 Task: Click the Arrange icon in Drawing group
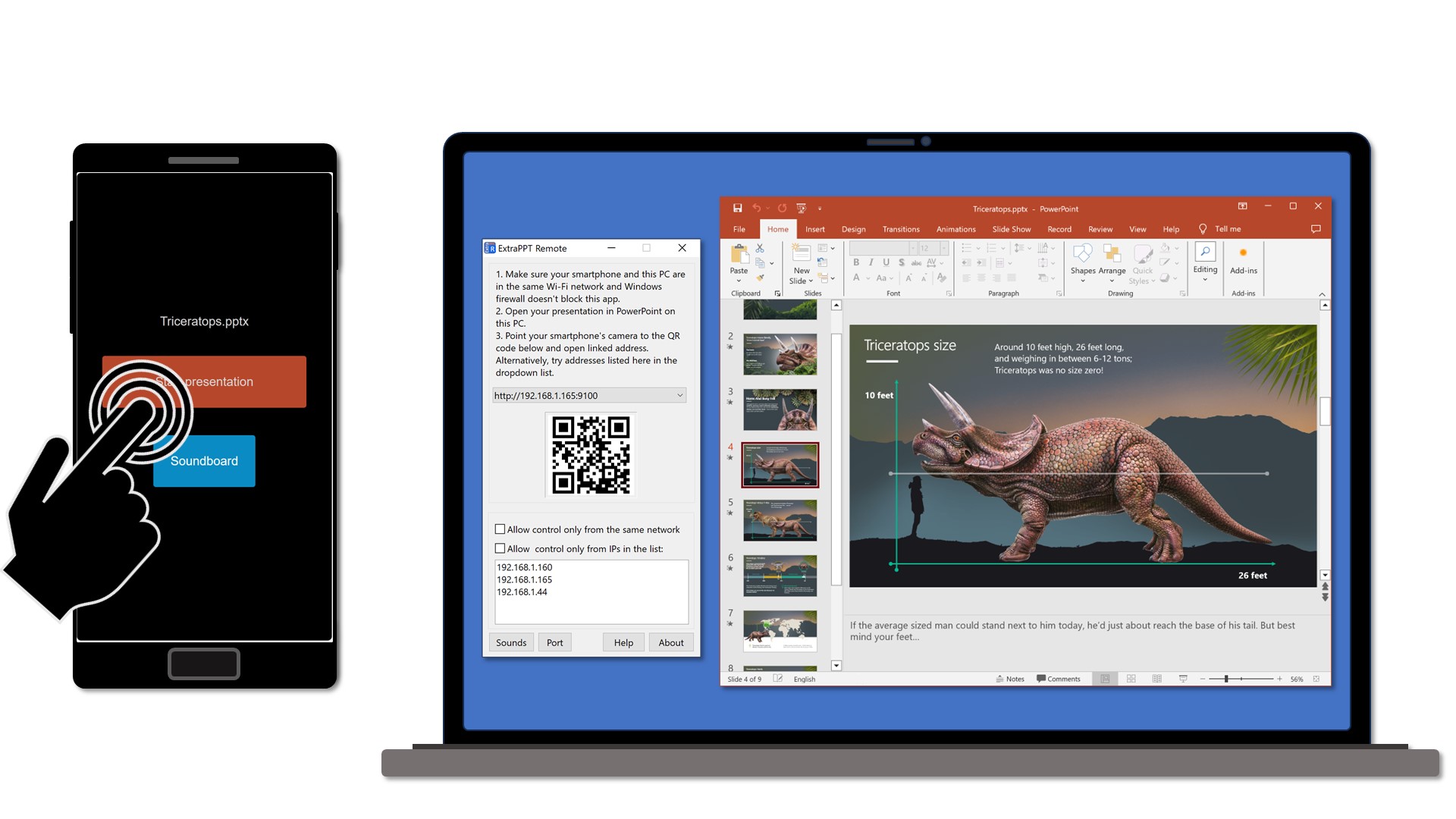click(x=1112, y=254)
